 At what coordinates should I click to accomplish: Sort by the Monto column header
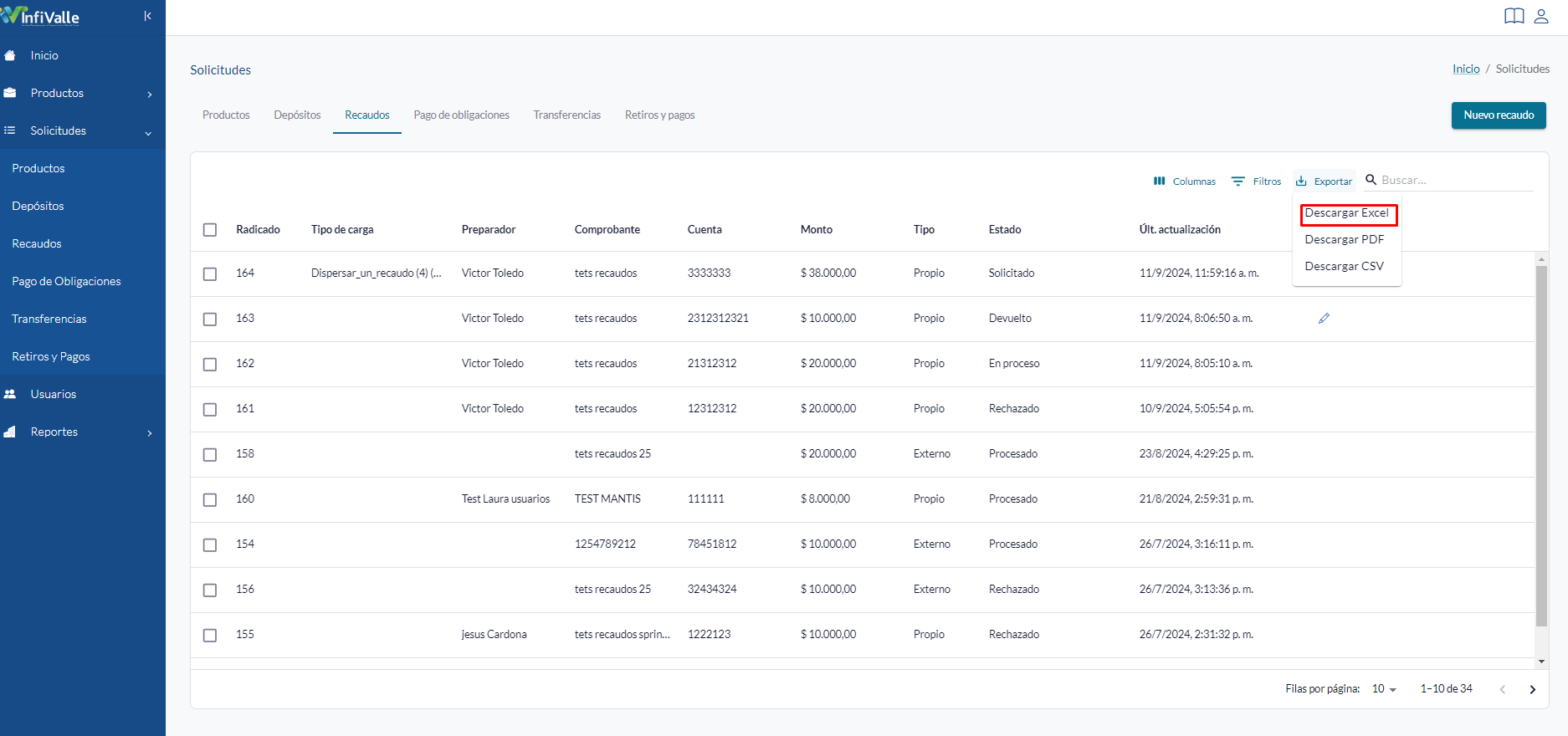coord(817,229)
